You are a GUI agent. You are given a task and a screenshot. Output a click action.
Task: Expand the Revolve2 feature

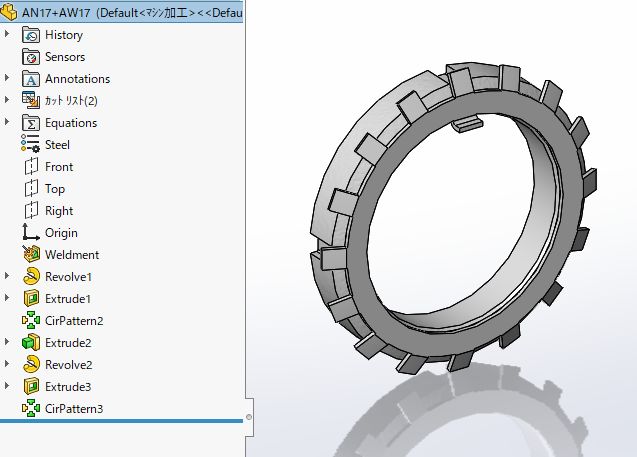point(7,363)
